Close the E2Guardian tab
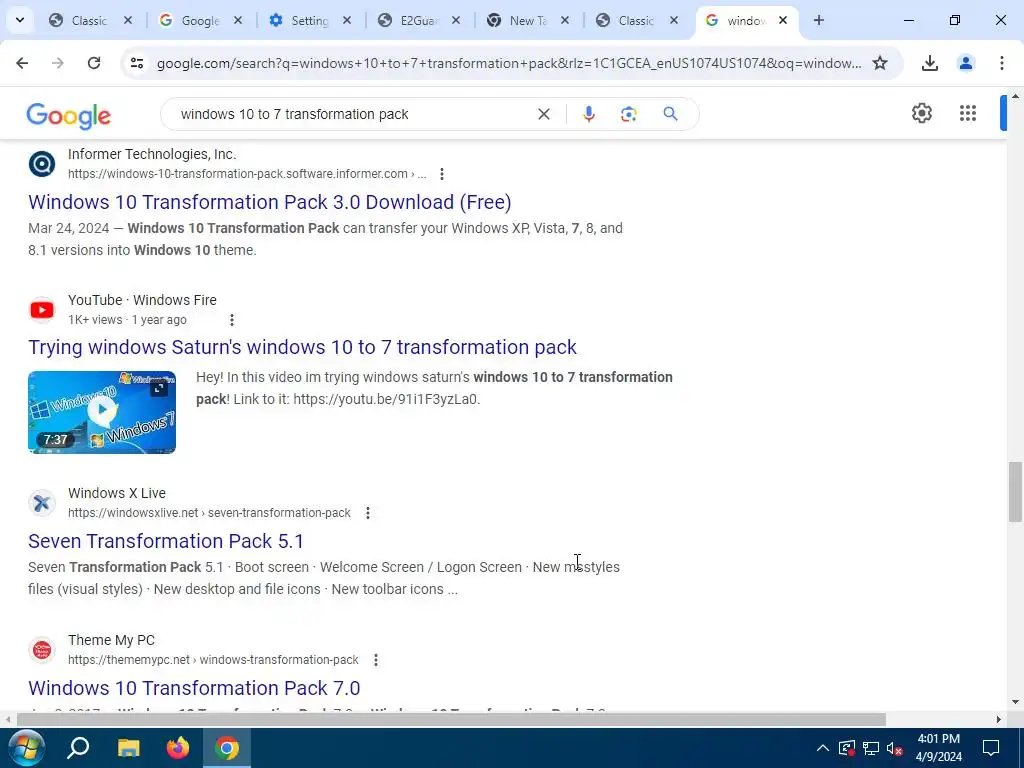This screenshot has height=768, width=1024. pyautogui.click(x=456, y=21)
